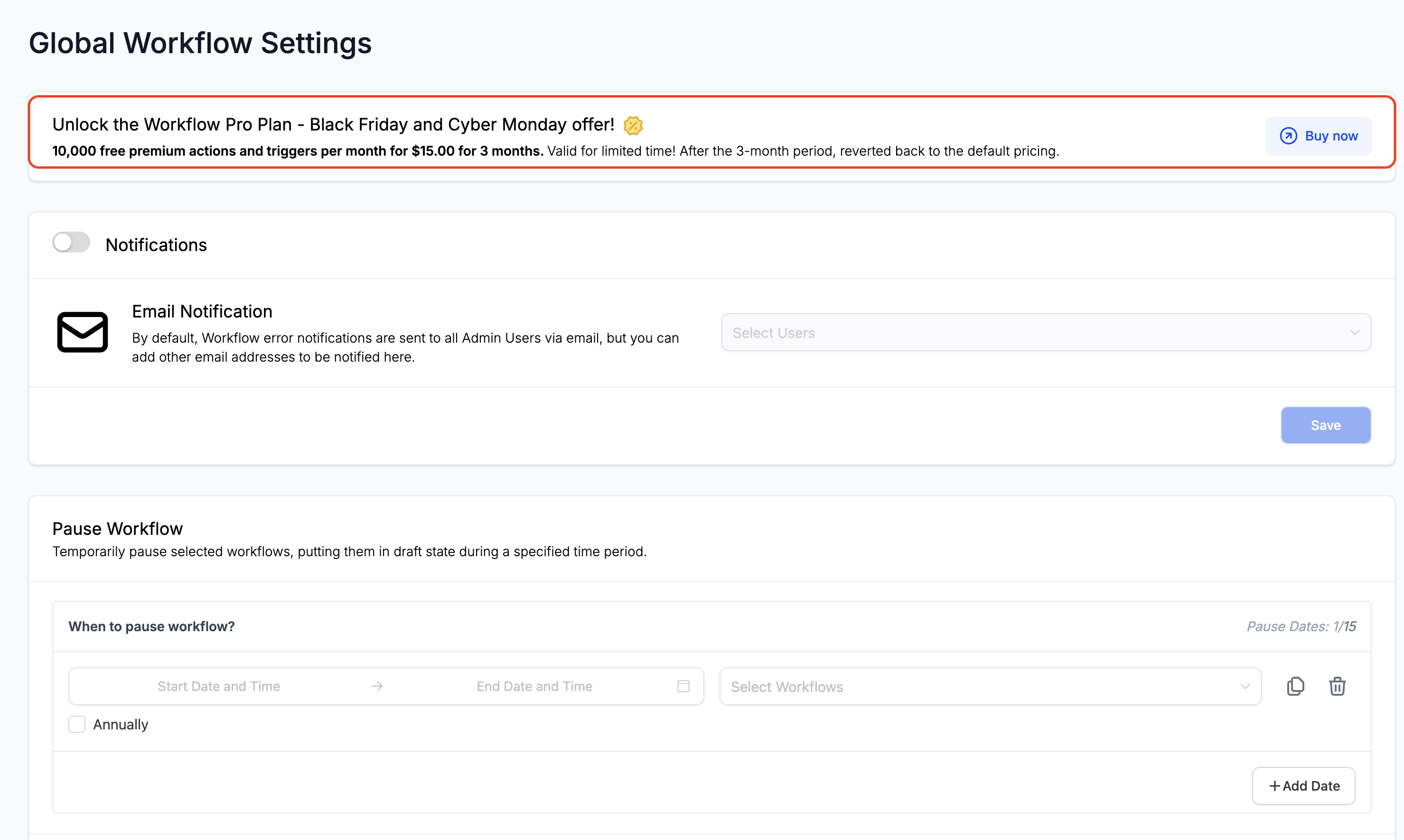
Task: Click the Black Friday offer banner heading
Action: coord(333,124)
